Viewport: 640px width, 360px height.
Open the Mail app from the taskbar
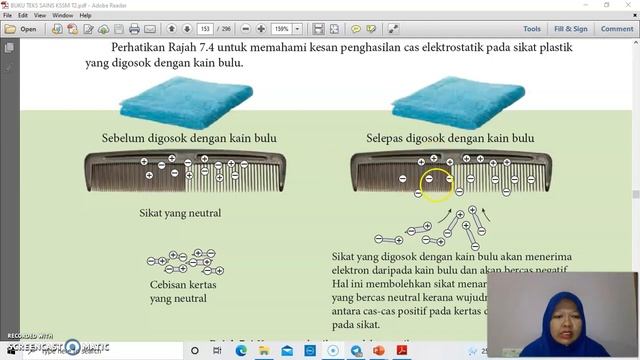point(287,351)
